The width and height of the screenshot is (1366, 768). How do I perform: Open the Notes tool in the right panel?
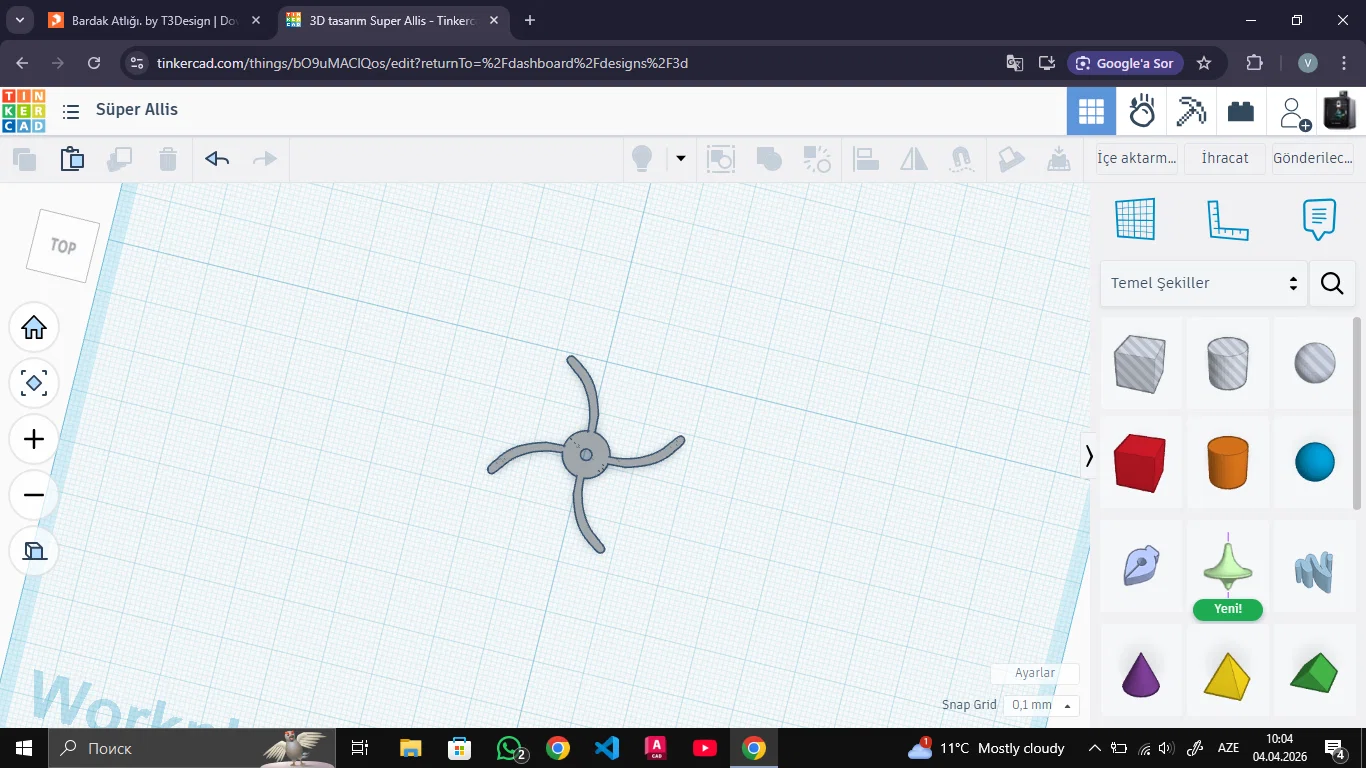1319,219
